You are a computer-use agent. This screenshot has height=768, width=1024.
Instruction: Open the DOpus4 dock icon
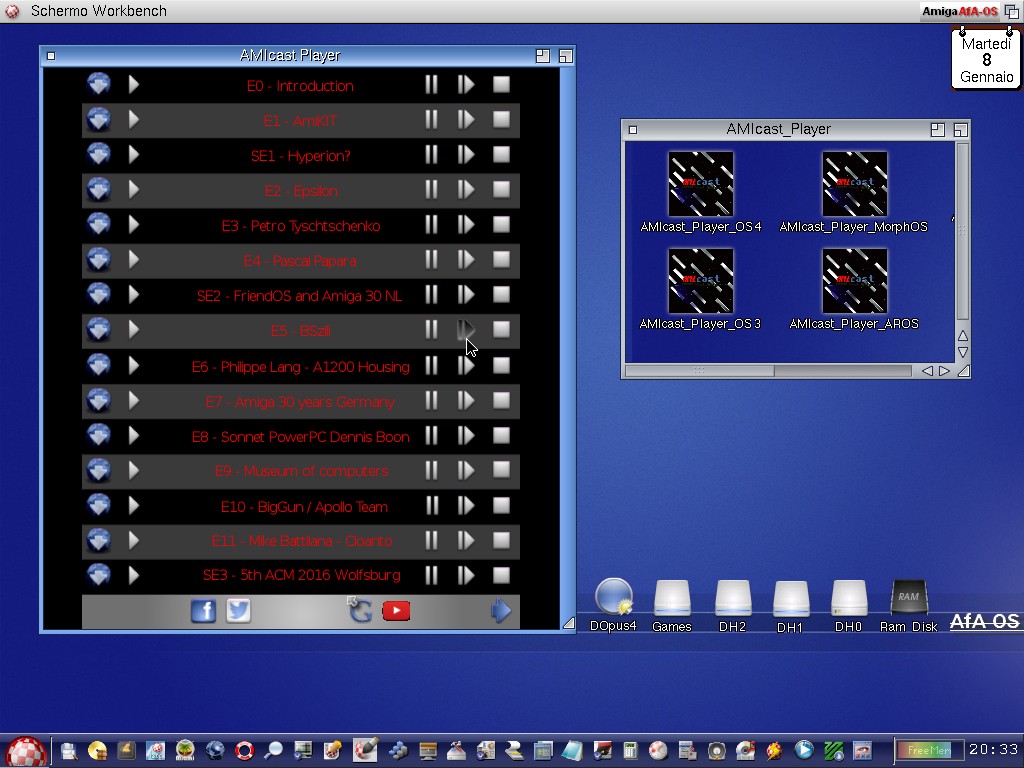pos(613,598)
